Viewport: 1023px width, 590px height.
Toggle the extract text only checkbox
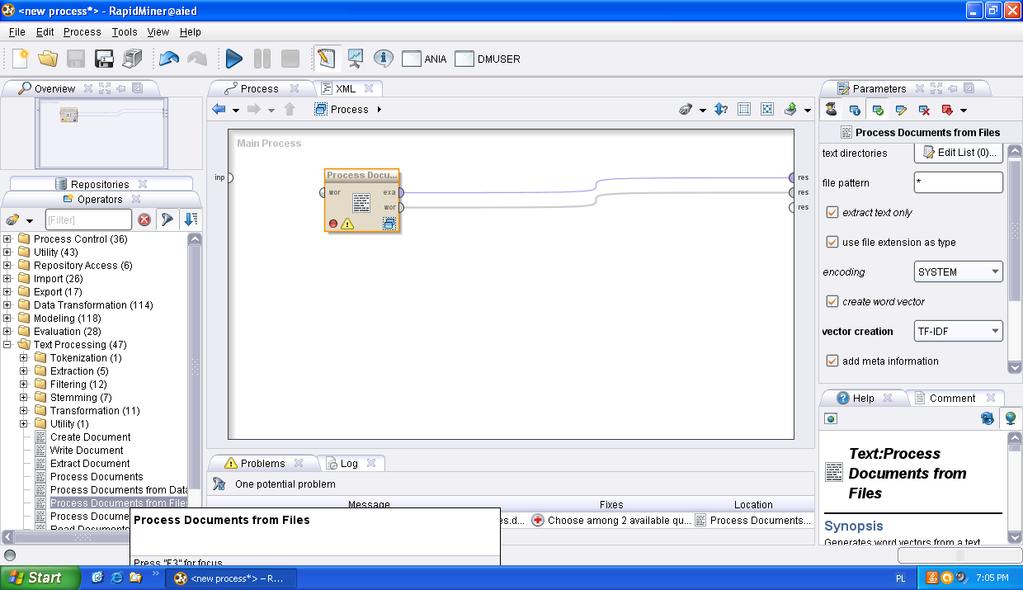click(x=832, y=212)
